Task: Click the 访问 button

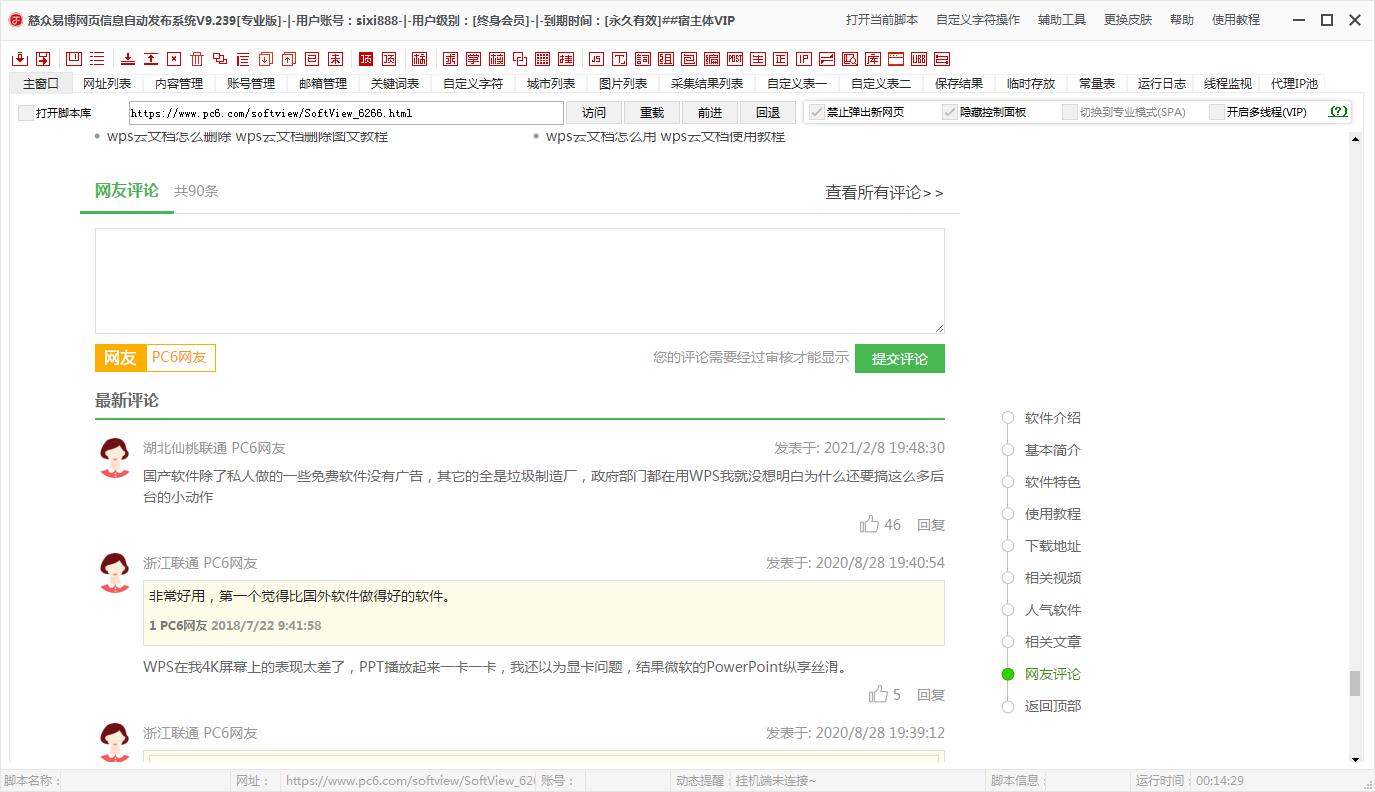Action: click(x=594, y=112)
